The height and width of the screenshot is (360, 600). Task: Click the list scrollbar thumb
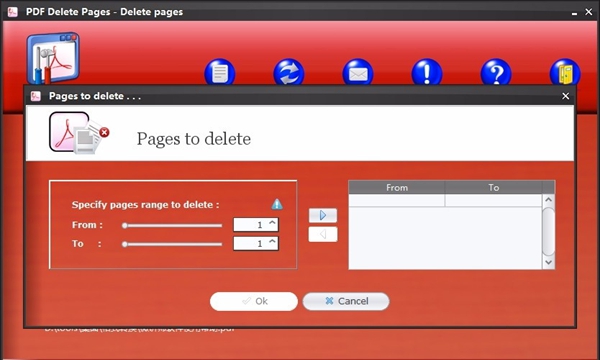[548, 231]
